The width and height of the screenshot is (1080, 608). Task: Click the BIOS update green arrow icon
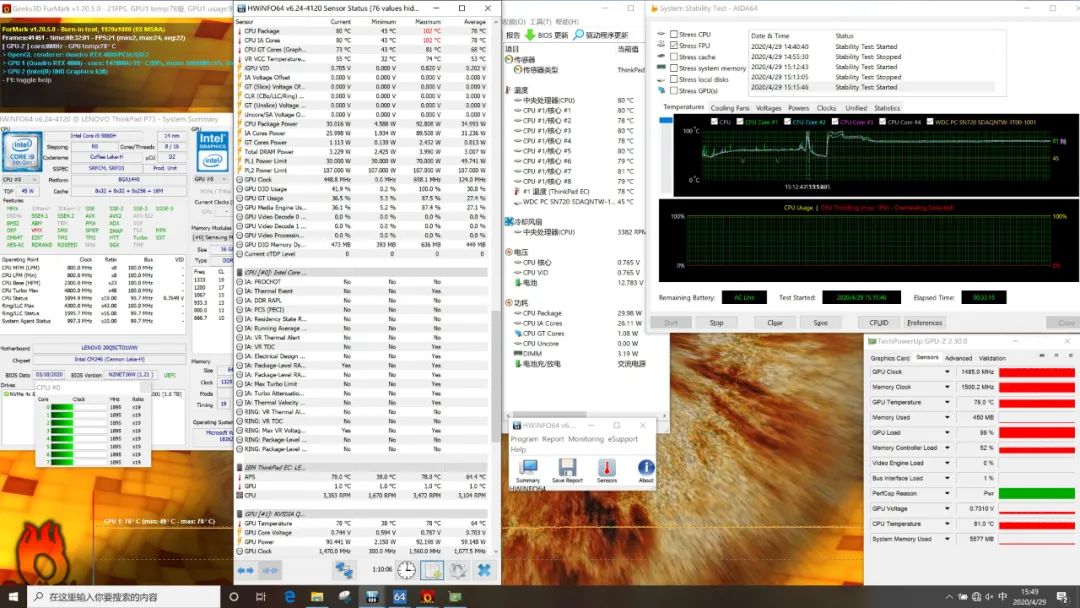(x=530, y=34)
